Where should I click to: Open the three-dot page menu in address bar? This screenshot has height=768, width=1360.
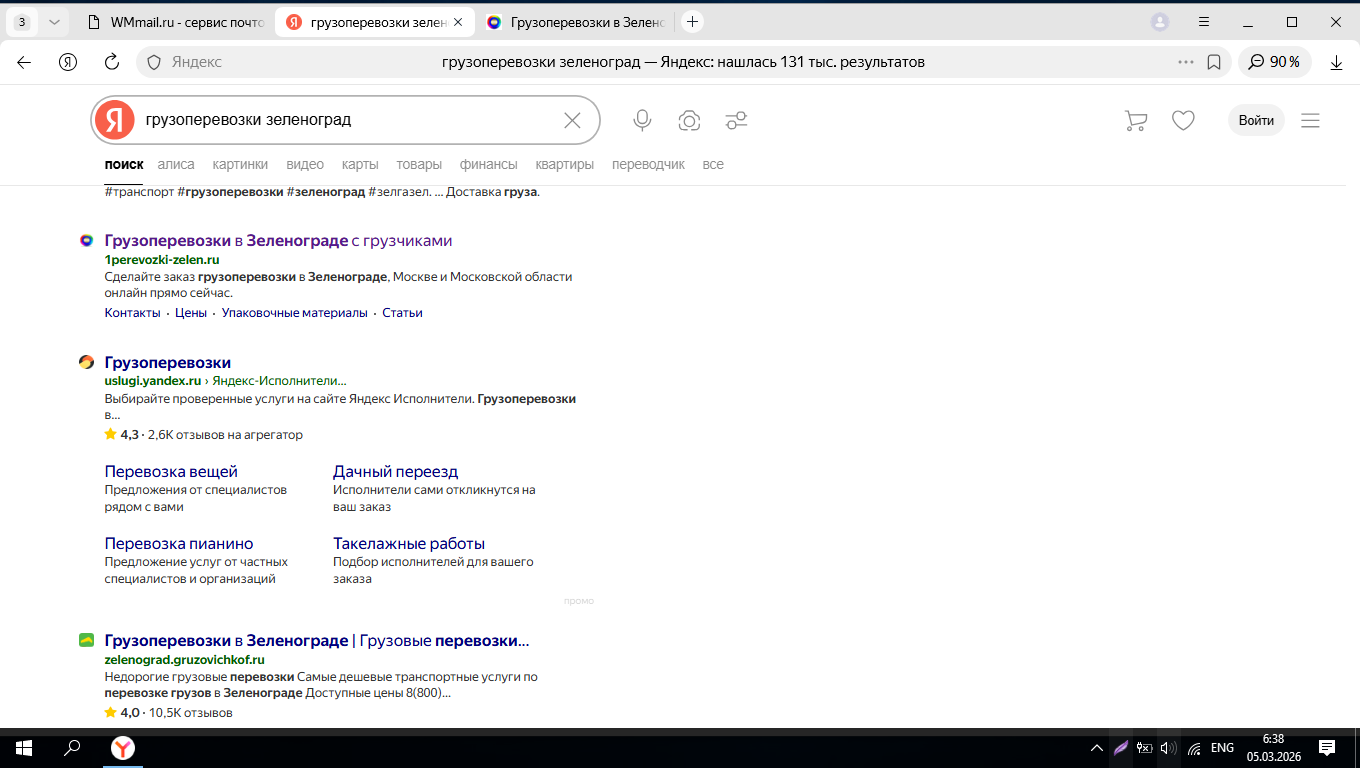(1186, 62)
